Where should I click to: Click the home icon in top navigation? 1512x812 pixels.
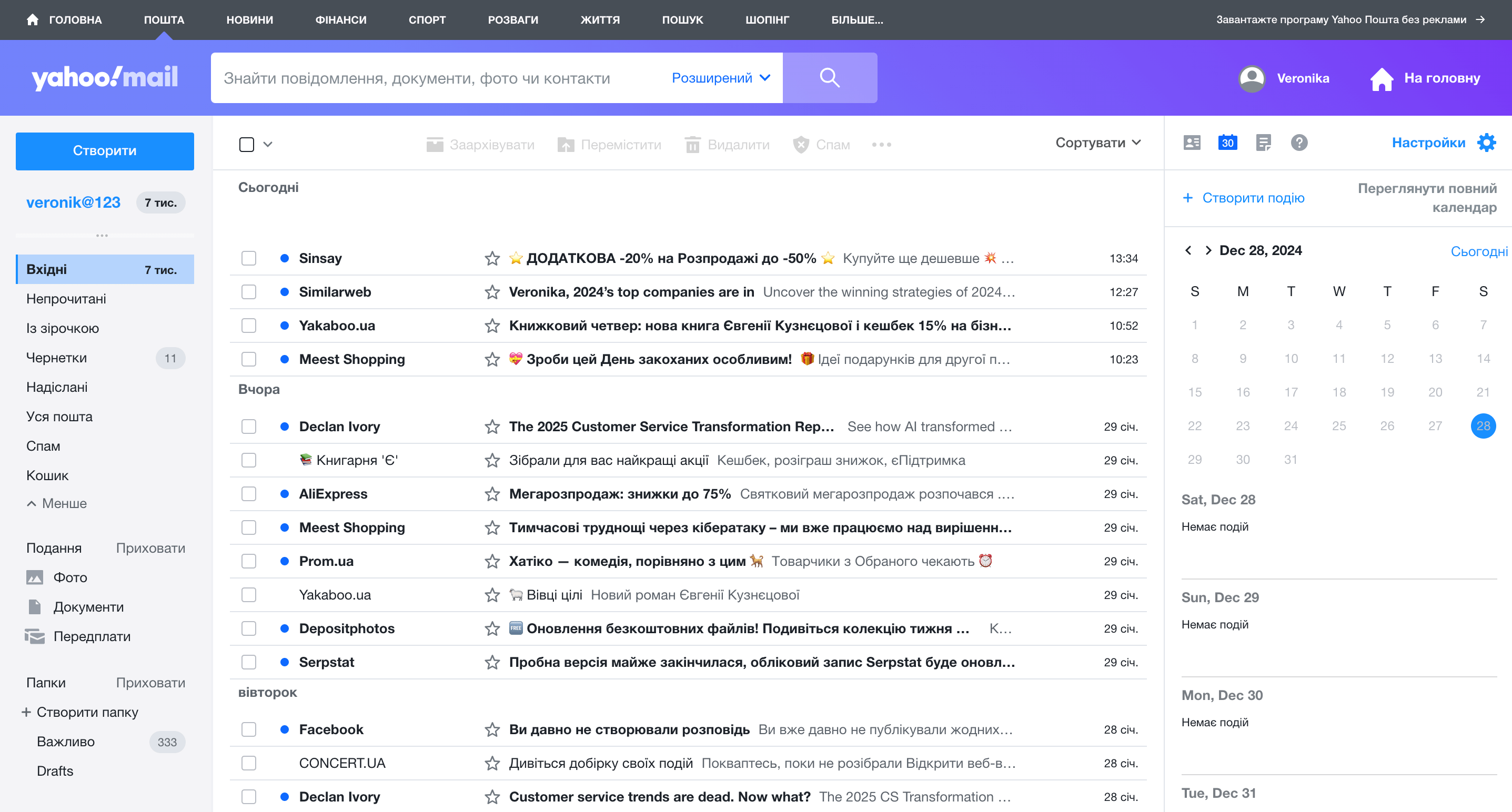(x=32, y=19)
